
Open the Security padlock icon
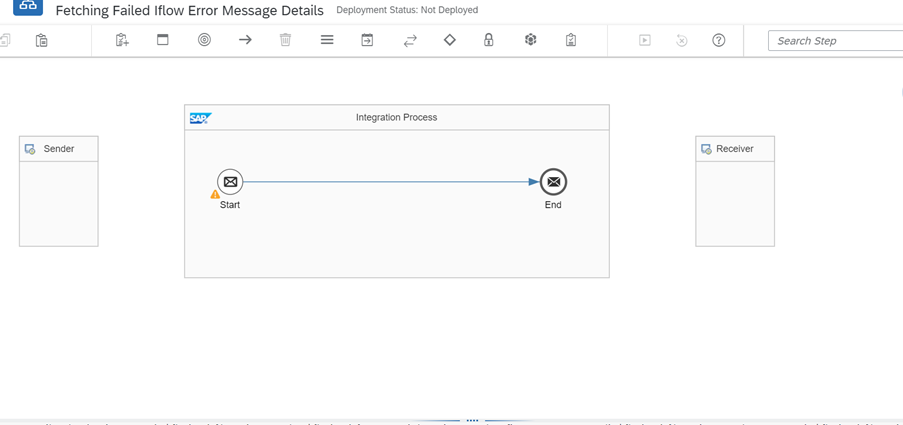(488, 40)
